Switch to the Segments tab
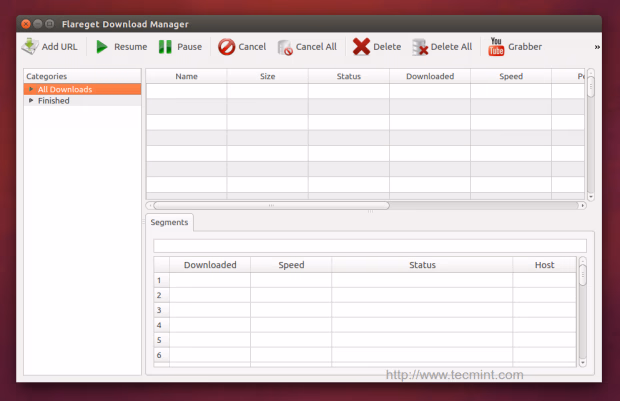620x401 pixels. pos(169,222)
